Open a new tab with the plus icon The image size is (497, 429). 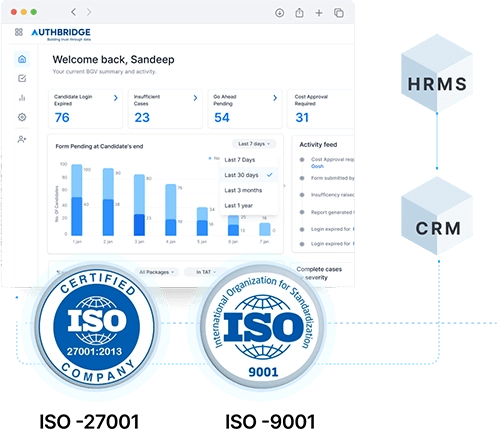(319, 13)
